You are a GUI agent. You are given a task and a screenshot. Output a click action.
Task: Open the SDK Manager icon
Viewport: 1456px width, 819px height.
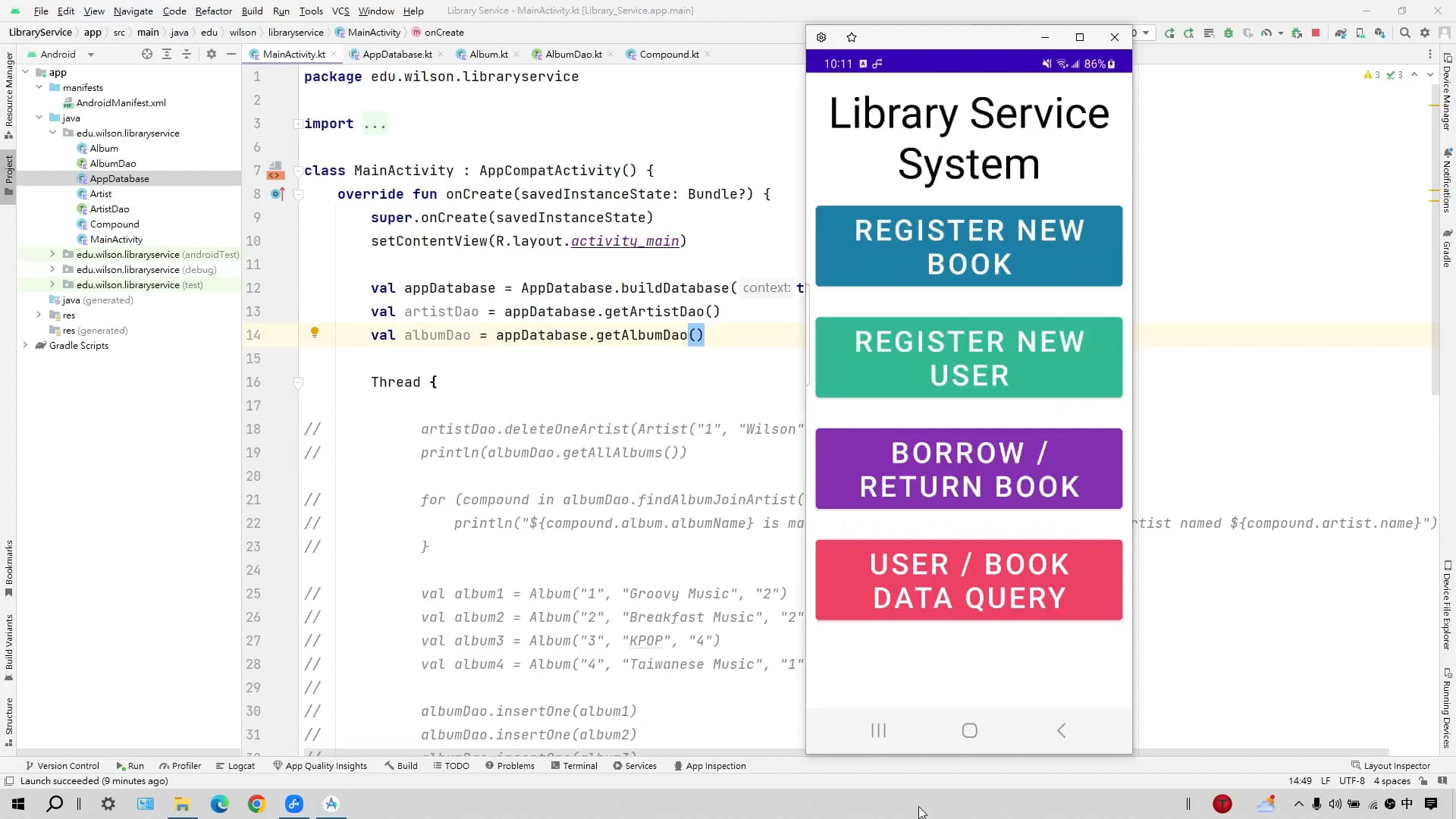(1379, 33)
